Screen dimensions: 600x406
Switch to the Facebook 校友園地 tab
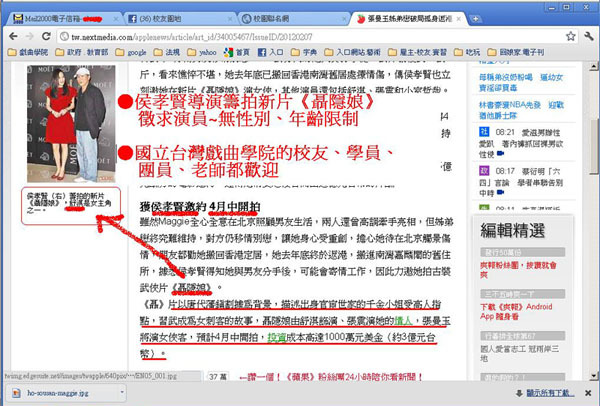point(180,19)
